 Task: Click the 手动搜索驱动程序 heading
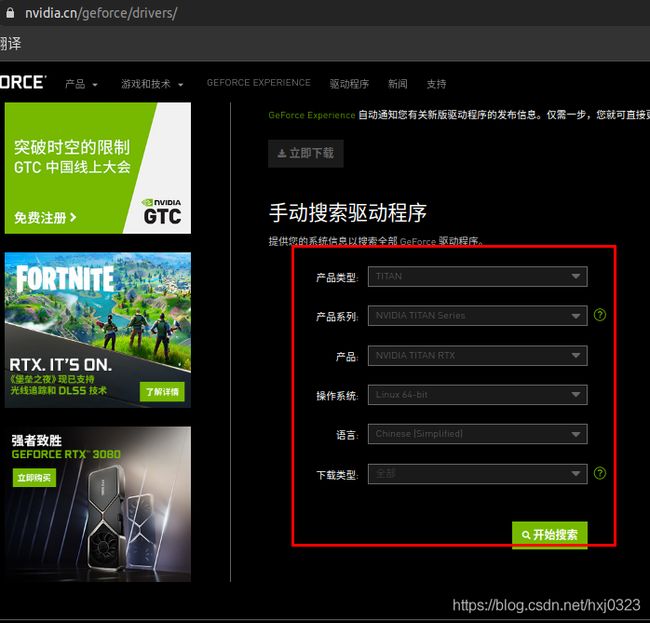[x=347, y=213]
